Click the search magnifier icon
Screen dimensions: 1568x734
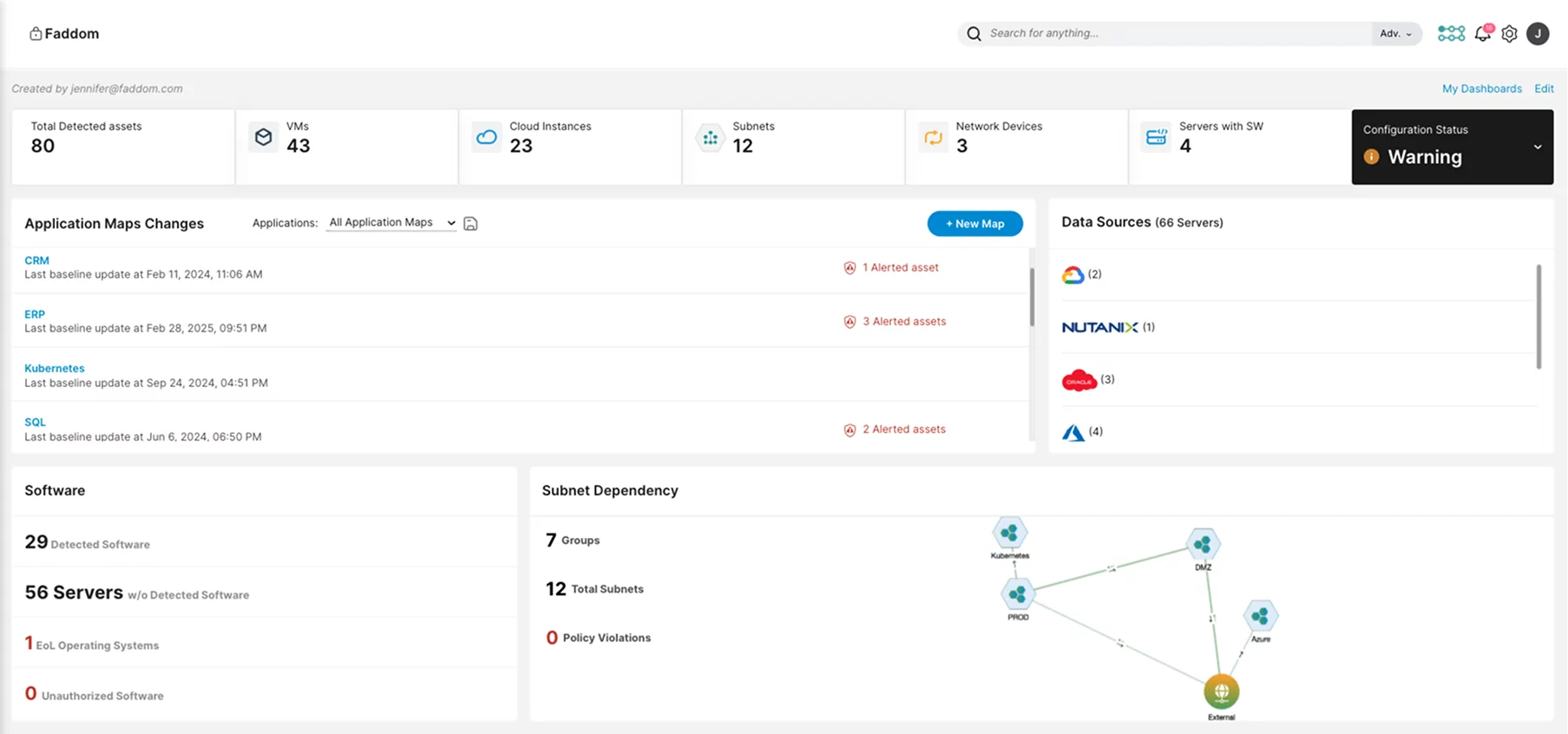coord(974,34)
